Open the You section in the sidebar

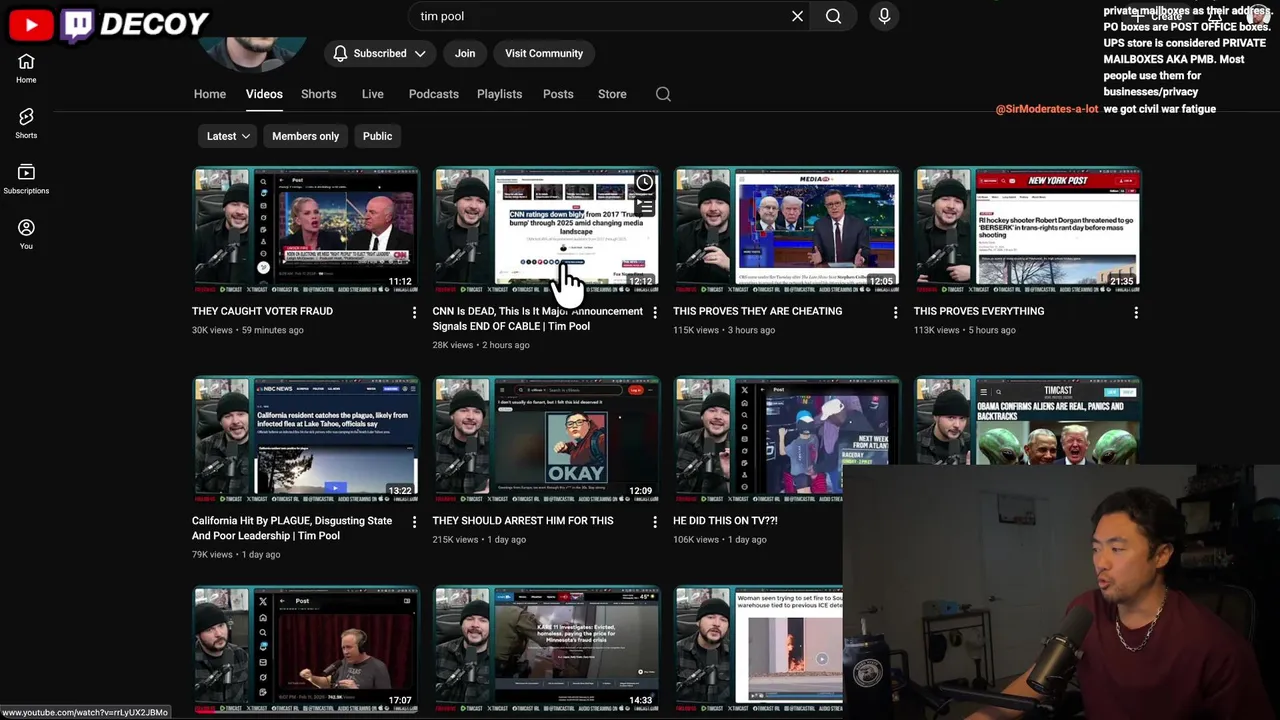pyautogui.click(x=26, y=234)
